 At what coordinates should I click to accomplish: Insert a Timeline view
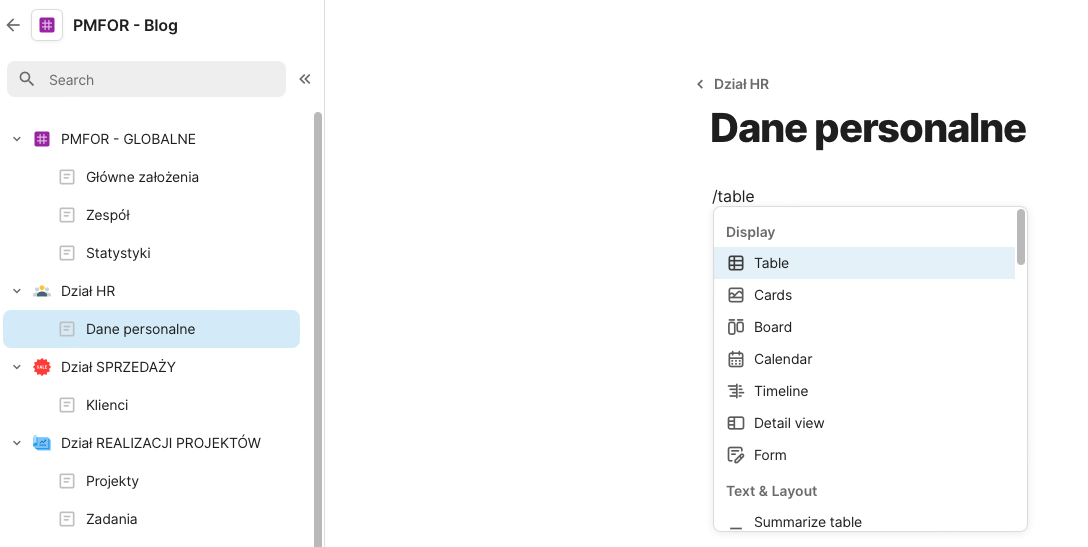point(780,391)
